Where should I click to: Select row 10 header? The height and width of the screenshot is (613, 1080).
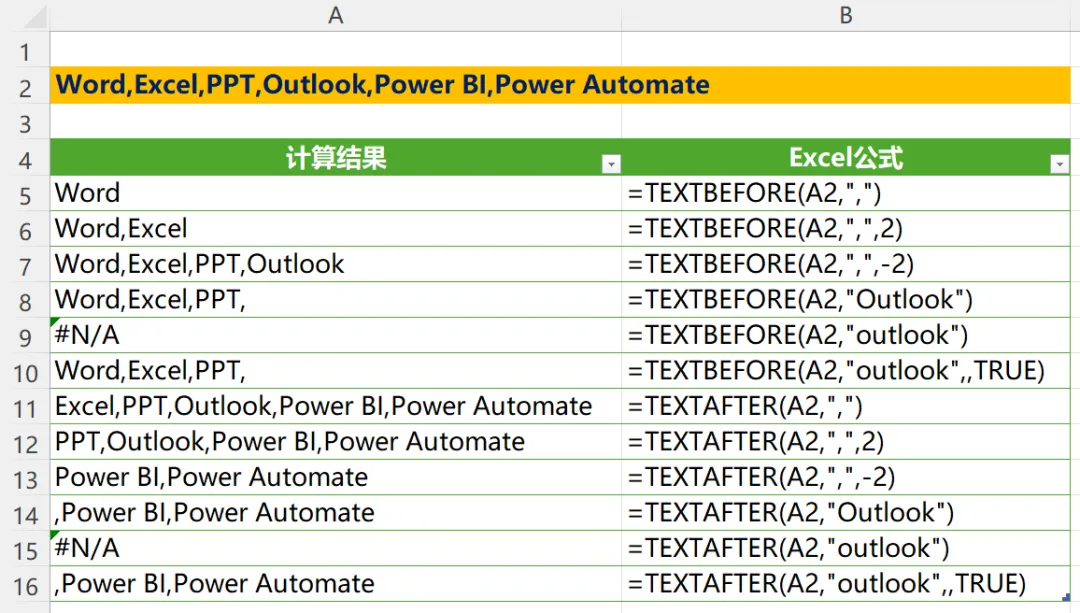click(x=25, y=373)
